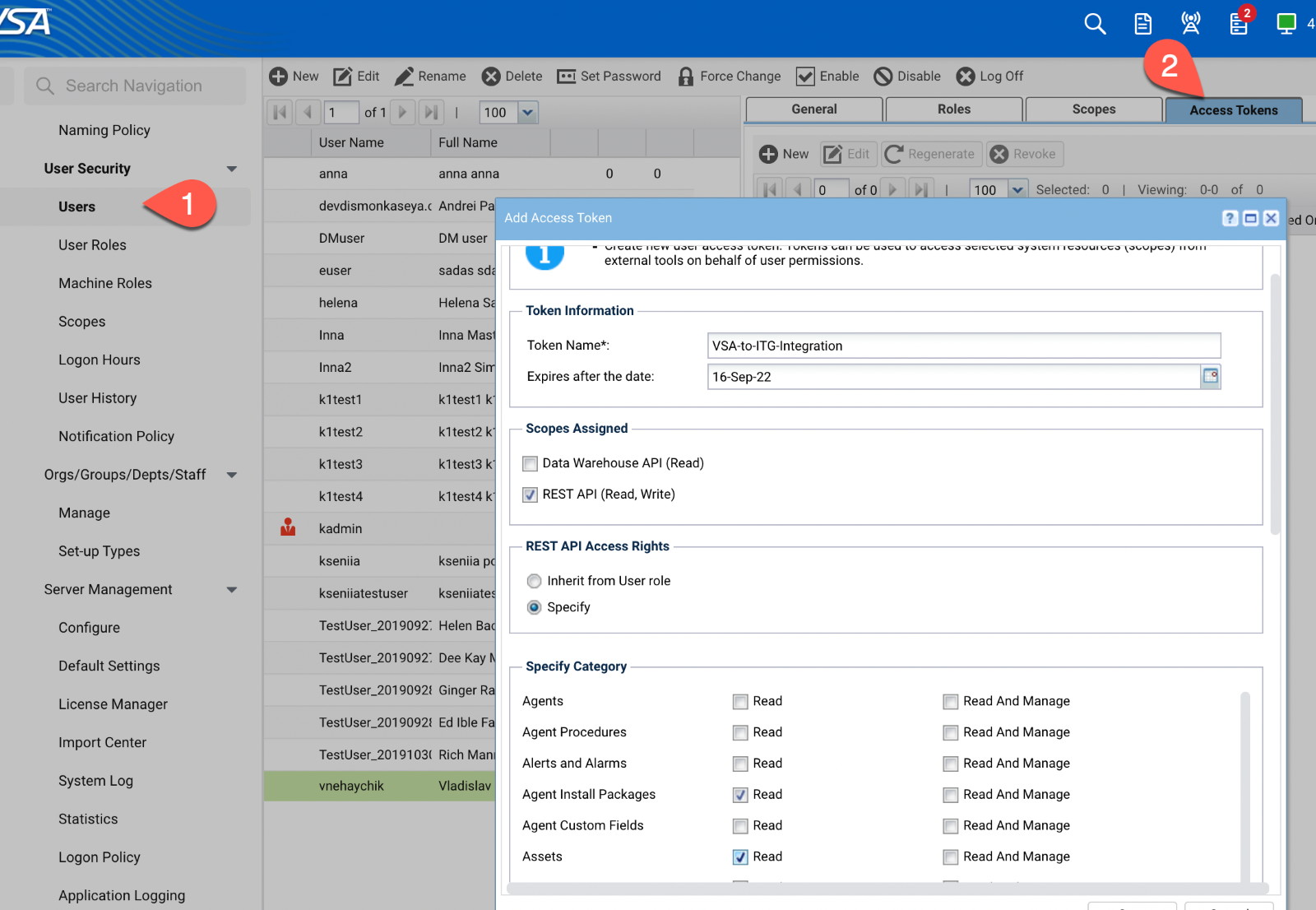Switch to the Scopes tab
Image resolution: width=1316 pixels, height=910 pixels.
click(x=1094, y=109)
